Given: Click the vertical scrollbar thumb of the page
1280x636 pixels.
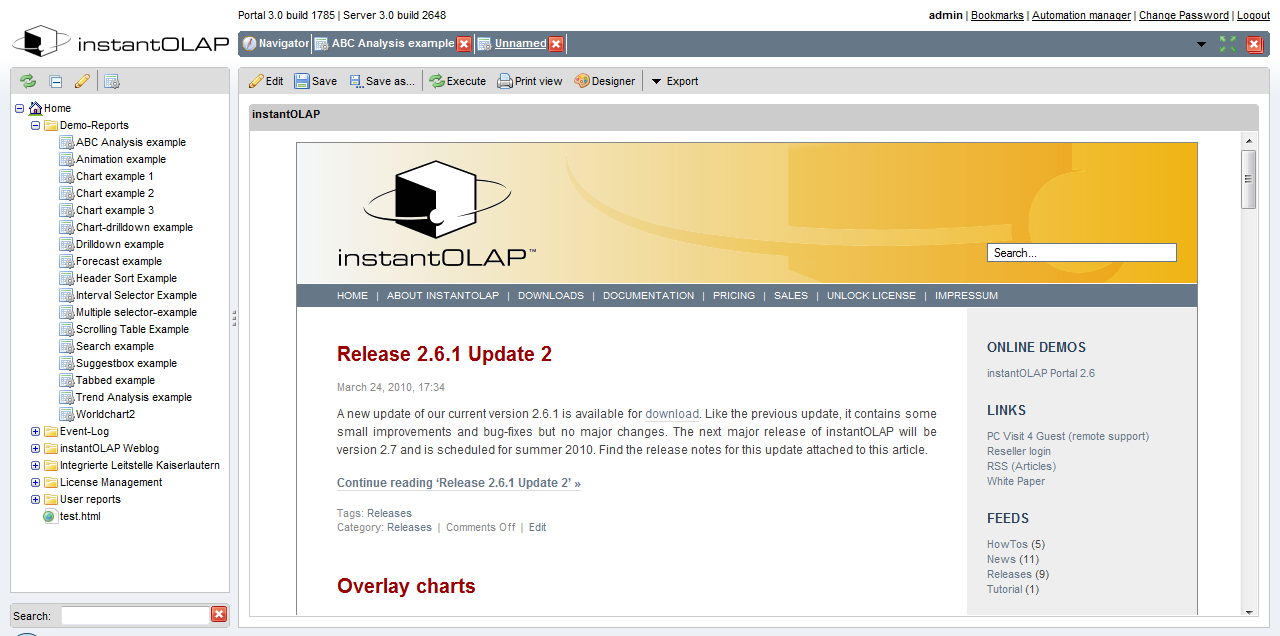Looking at the screenshot, I should (1248, 179).
